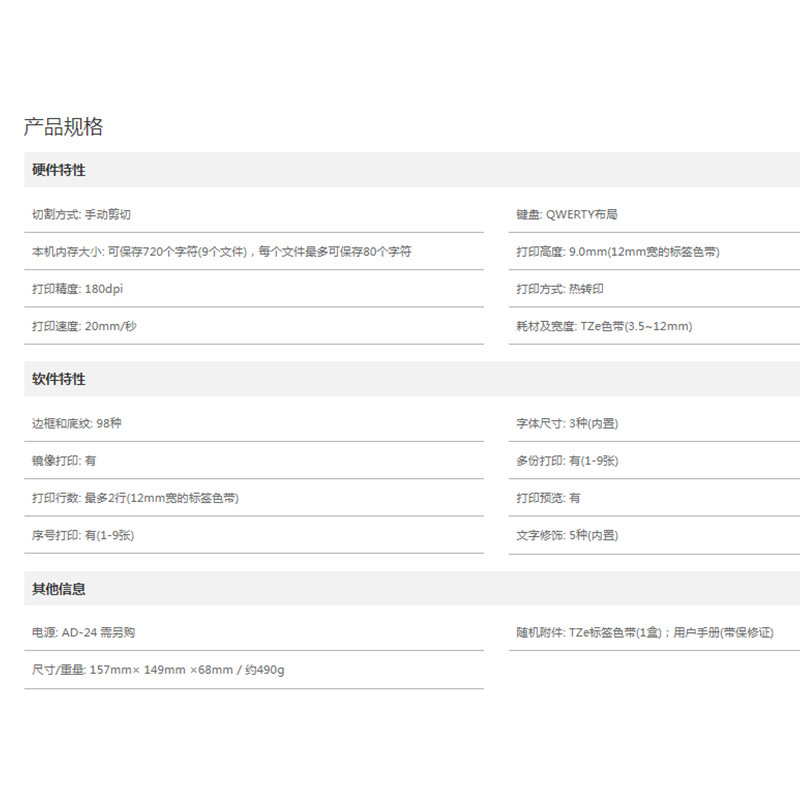Click the 尺寸/重量 157mm row

(x=254, y=670)
